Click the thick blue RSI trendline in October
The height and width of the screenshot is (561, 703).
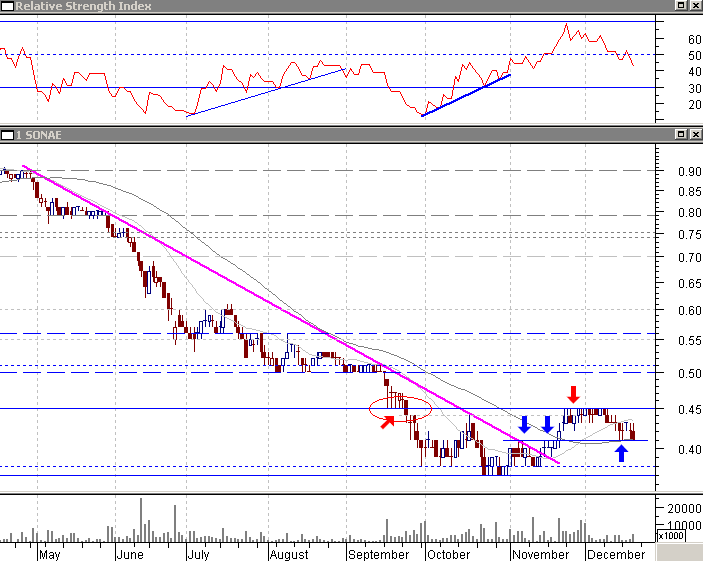tap(466, 95)
